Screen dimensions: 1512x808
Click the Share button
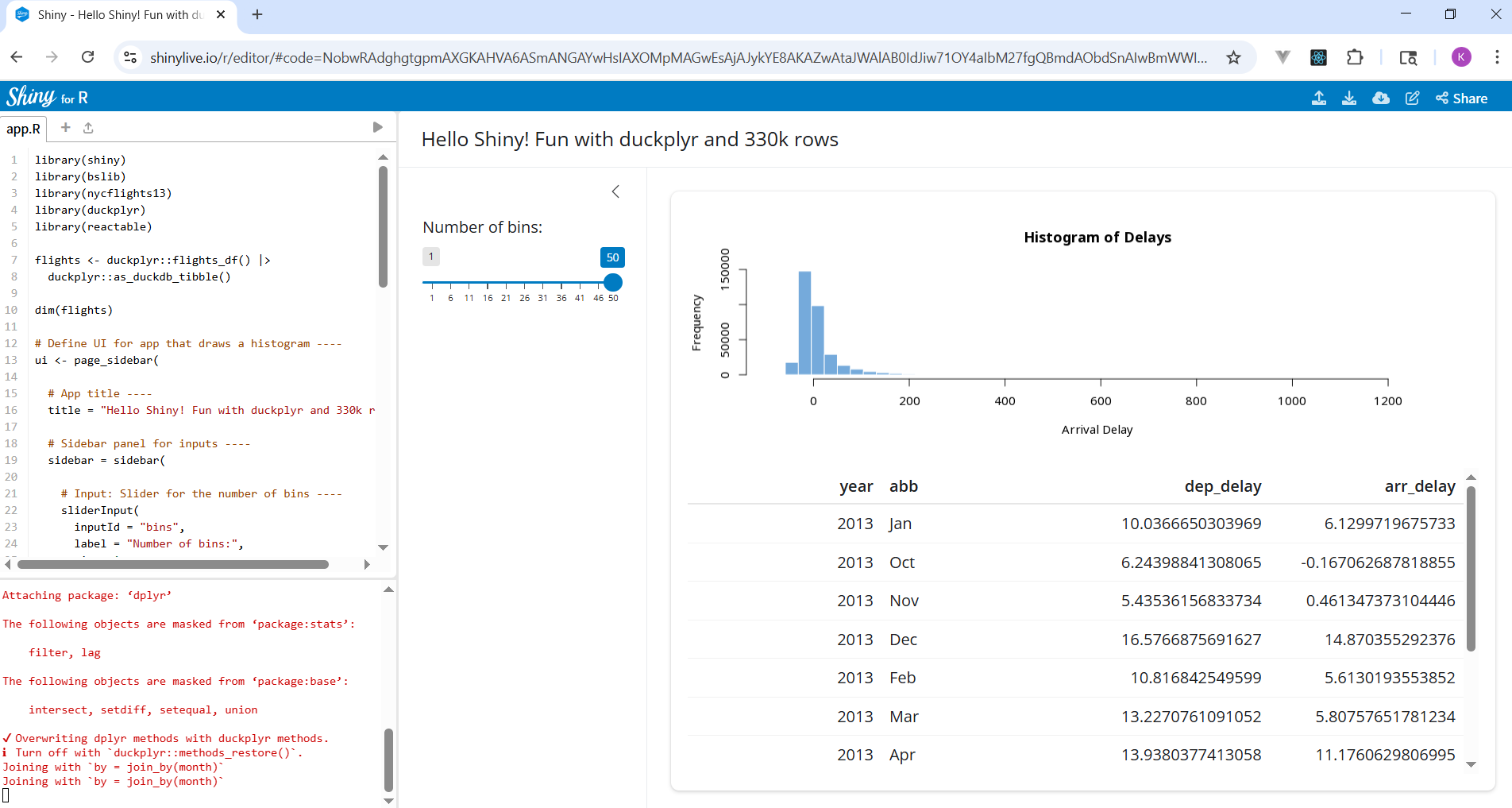coord(1461,98)
